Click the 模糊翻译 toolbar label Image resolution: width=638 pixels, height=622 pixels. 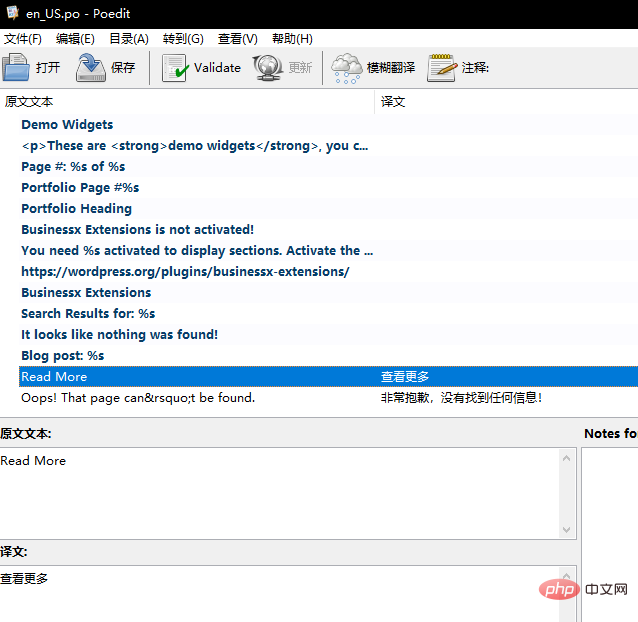tap(391, 68)
